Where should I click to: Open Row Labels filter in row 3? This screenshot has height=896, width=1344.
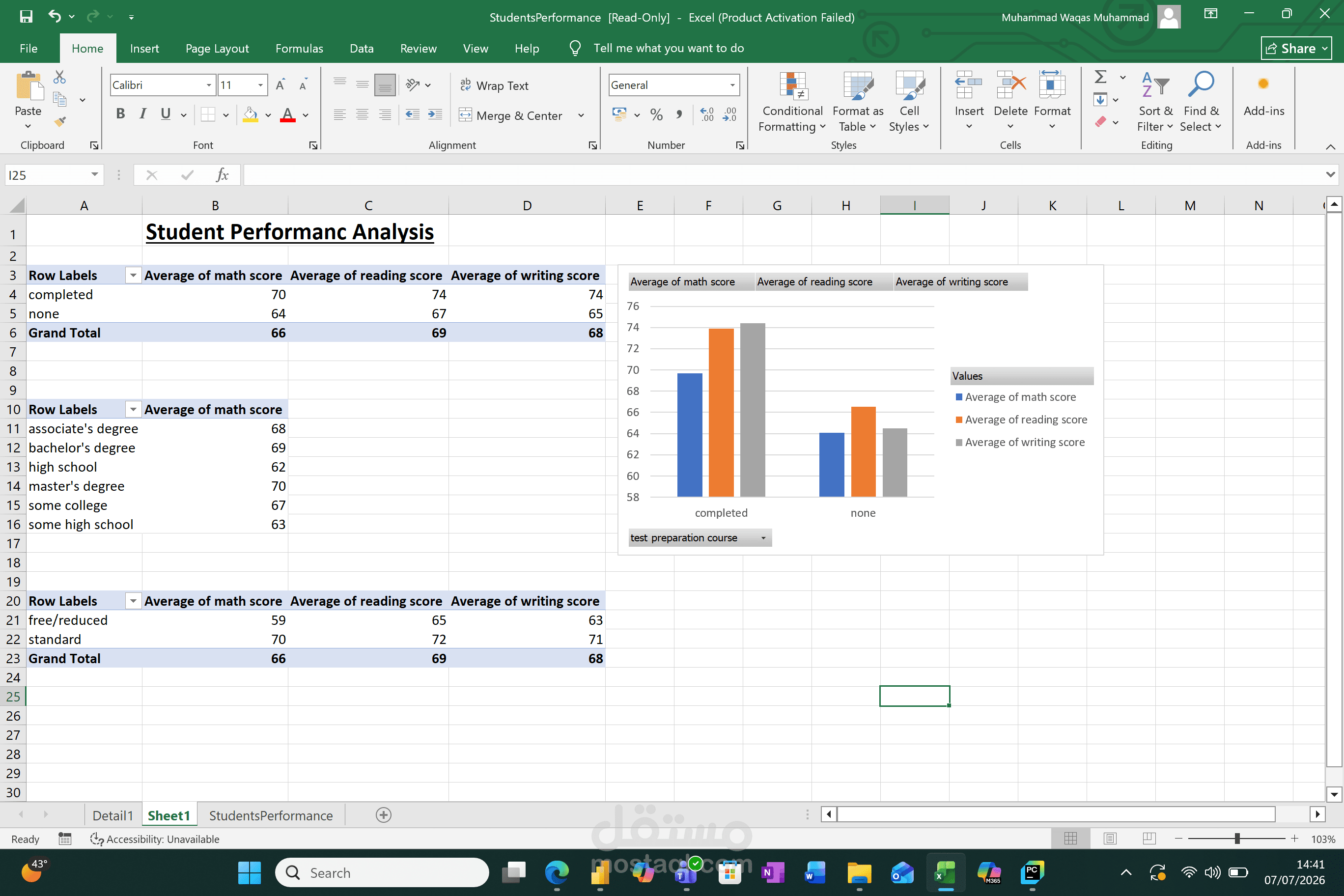[x=133, y=276]
